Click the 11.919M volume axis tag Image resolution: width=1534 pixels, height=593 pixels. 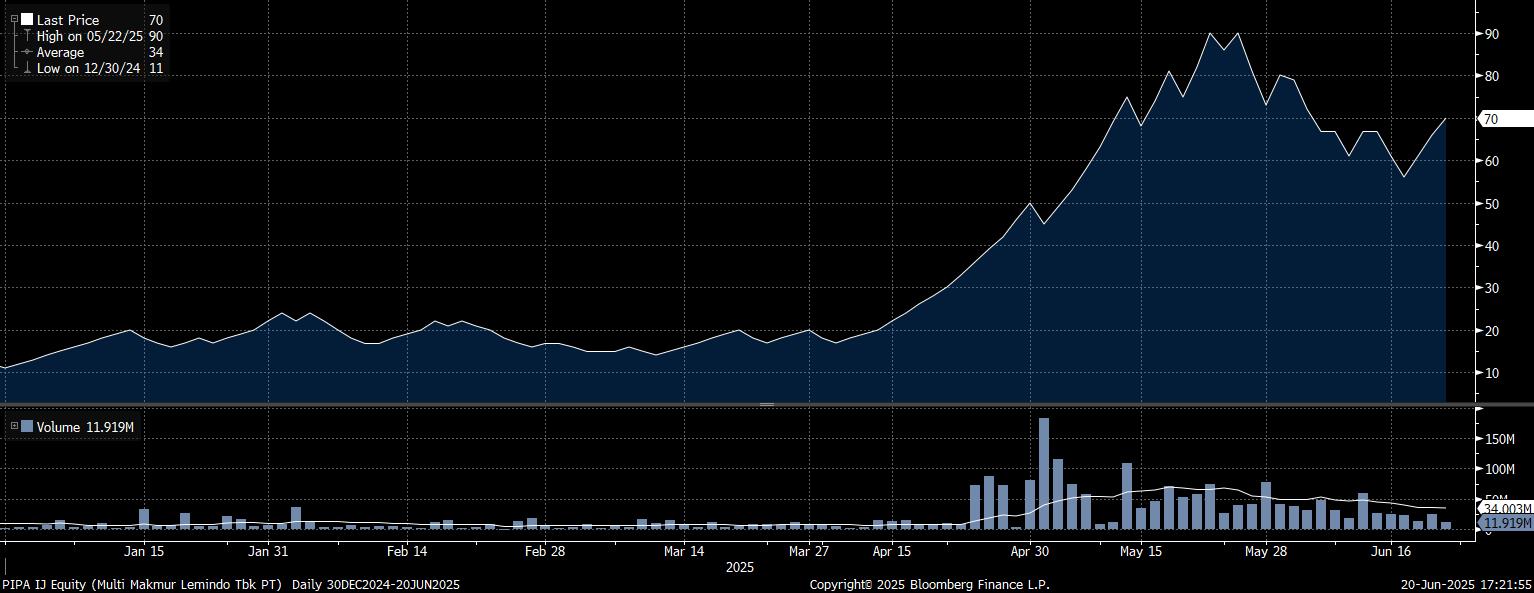[x=1507, y=523]
